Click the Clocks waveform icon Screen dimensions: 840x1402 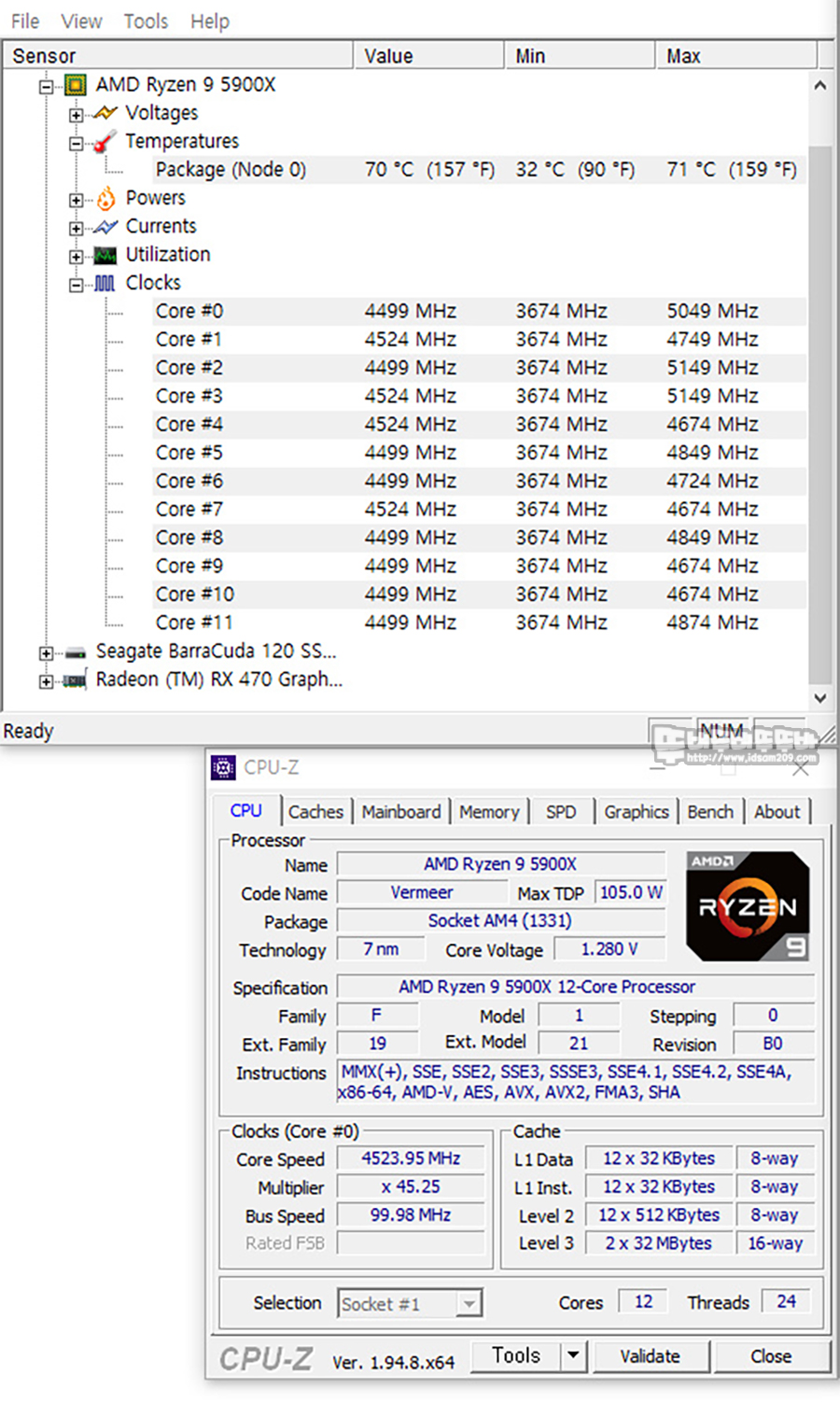tap(105, 283)
